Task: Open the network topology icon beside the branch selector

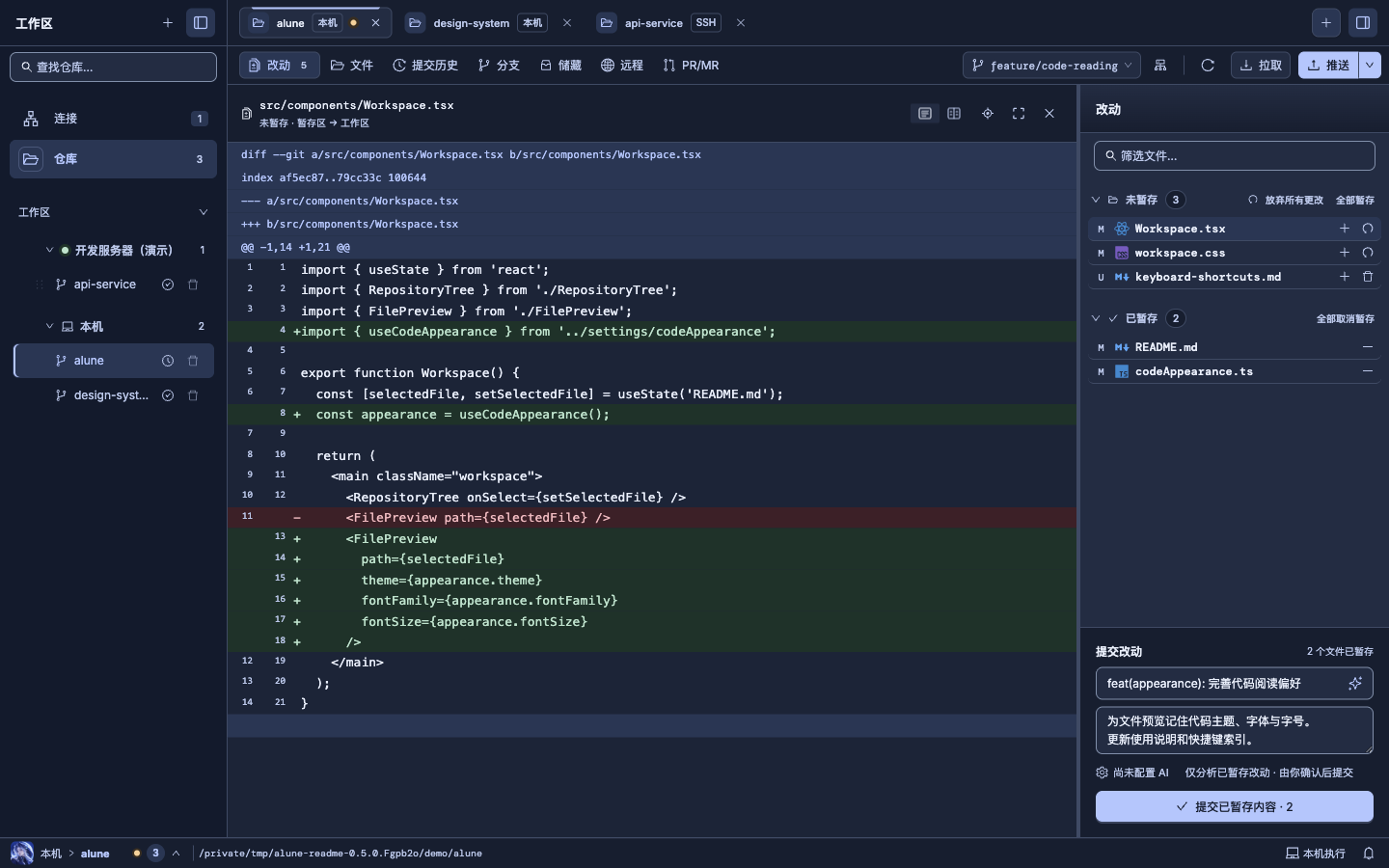Action: coord(1160,66)
